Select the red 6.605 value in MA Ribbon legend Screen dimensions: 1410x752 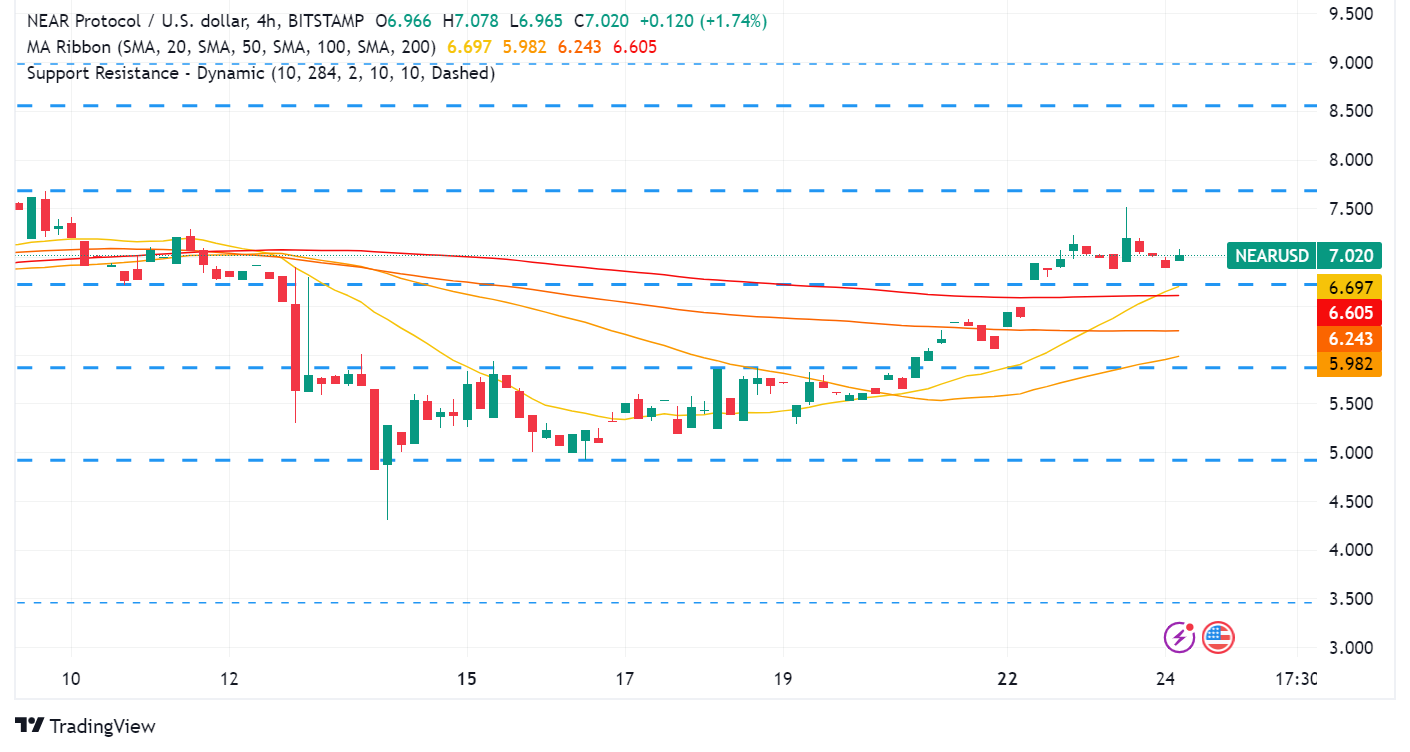(635, 47)
